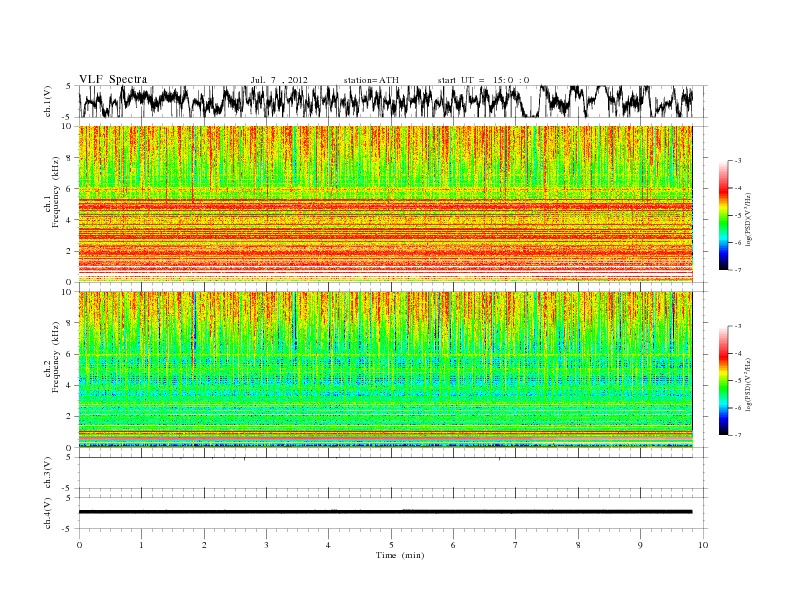This screenshot has height=612, width=792.
Task: Click the 'Time (min)' axis label
Action: [400, 555]
